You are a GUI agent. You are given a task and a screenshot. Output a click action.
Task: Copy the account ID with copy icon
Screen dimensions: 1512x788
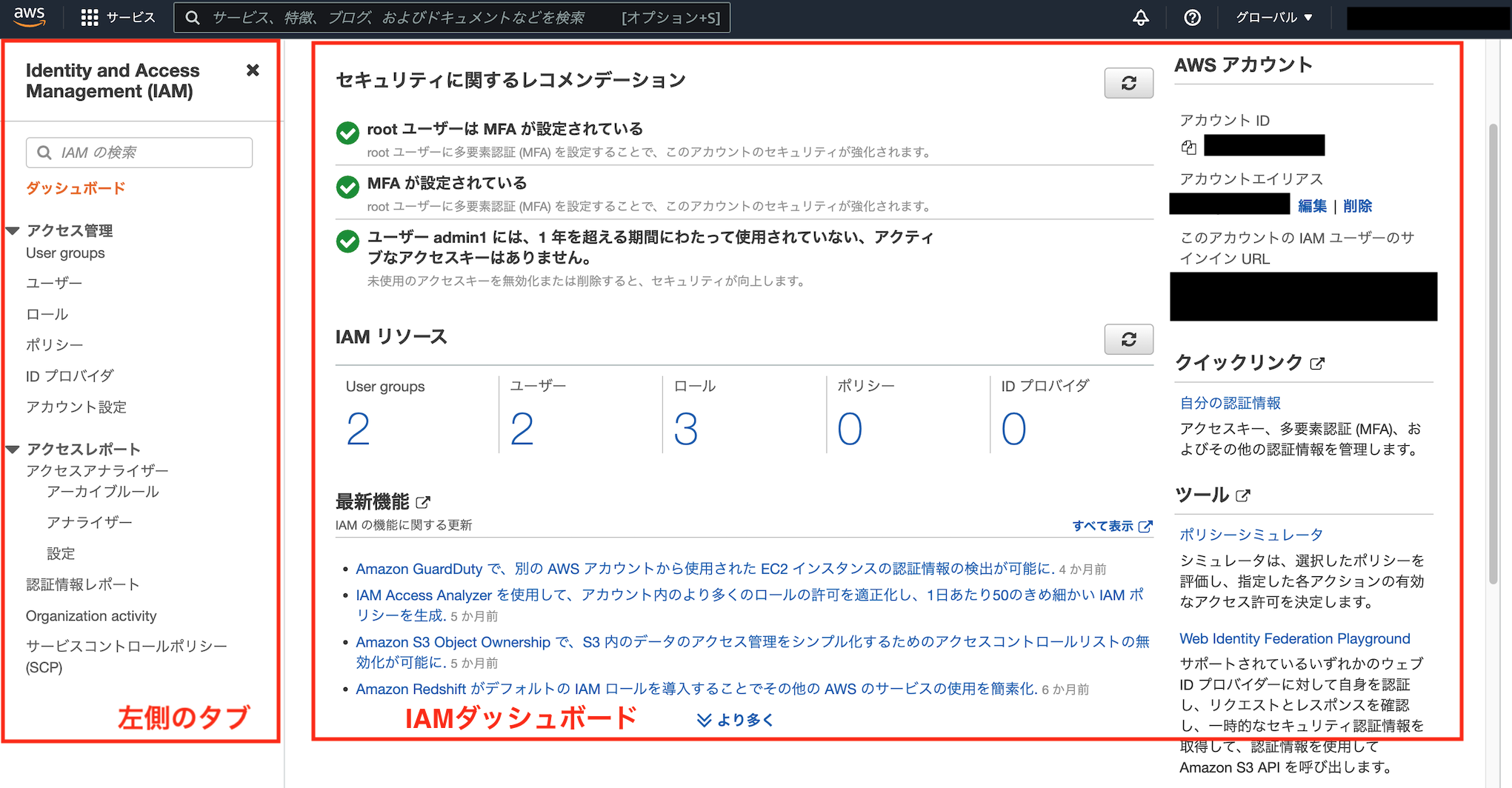tap(1189, 147)
